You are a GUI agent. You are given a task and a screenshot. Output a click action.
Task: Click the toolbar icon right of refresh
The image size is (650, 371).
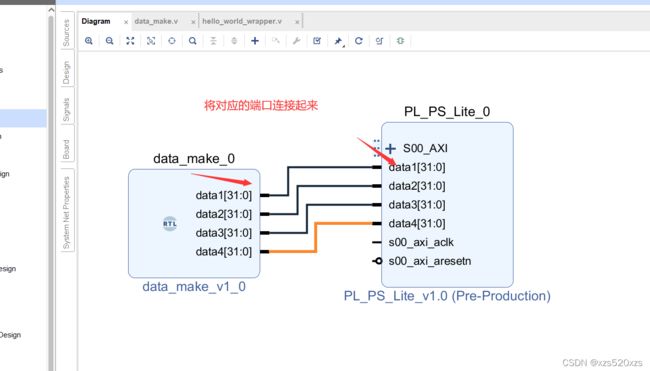pos(379,41)
